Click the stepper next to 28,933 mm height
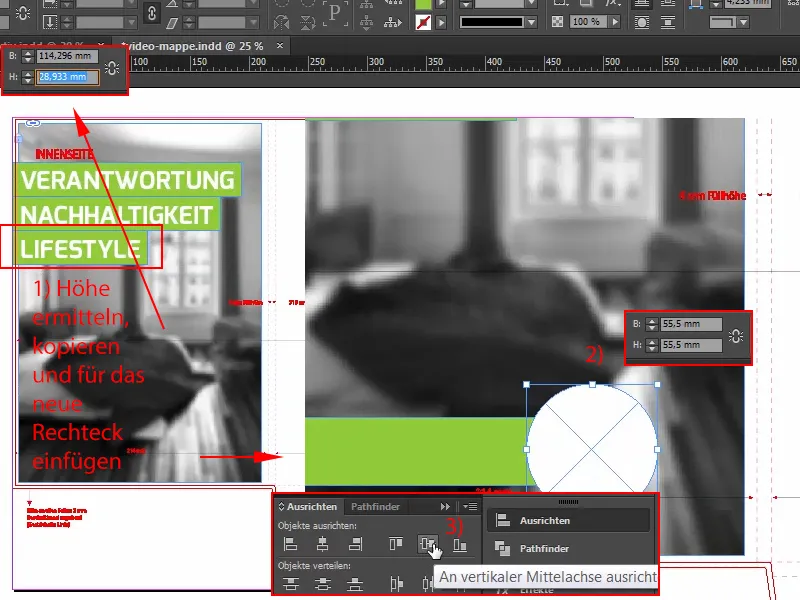Screen dimensions: 800x600 [28, 77]
